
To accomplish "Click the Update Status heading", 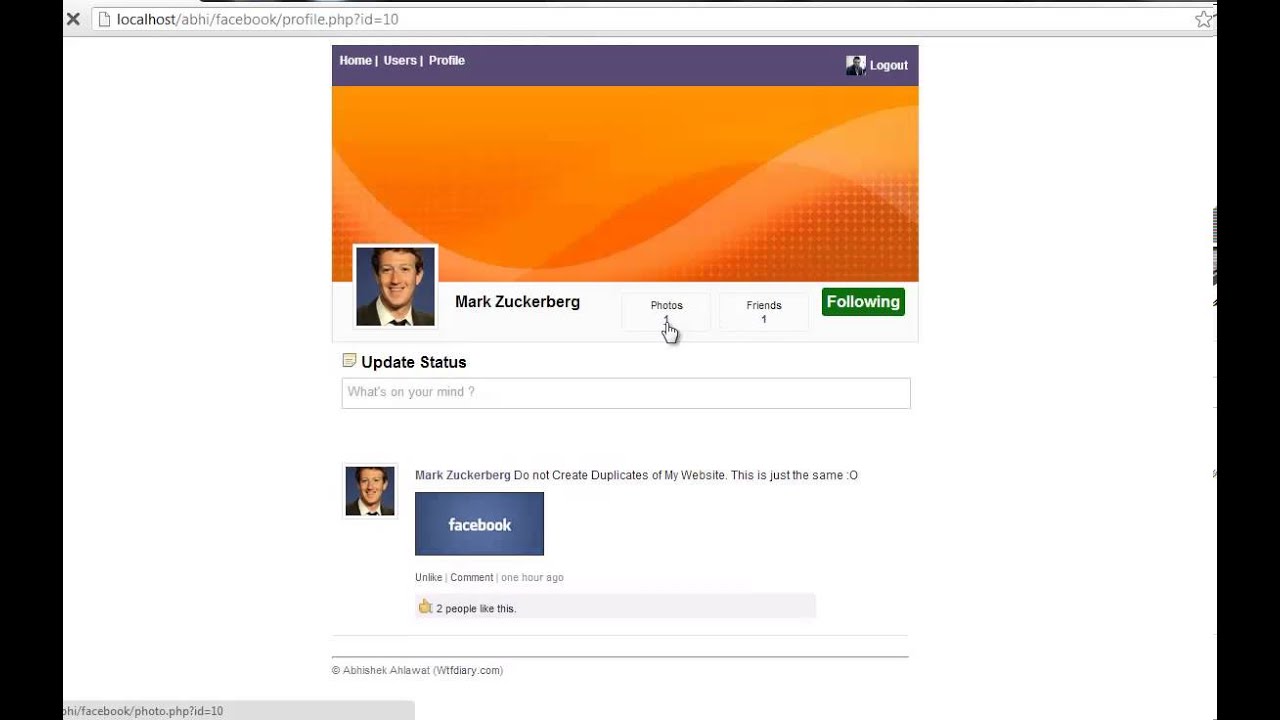I will 413,362.
